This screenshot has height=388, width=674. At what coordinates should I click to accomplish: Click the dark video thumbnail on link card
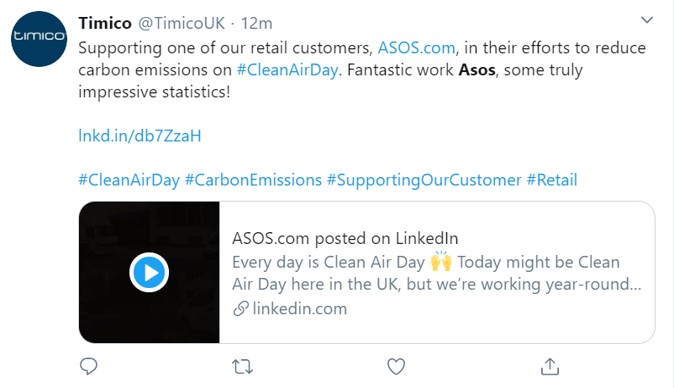click(x=149, y=272)
